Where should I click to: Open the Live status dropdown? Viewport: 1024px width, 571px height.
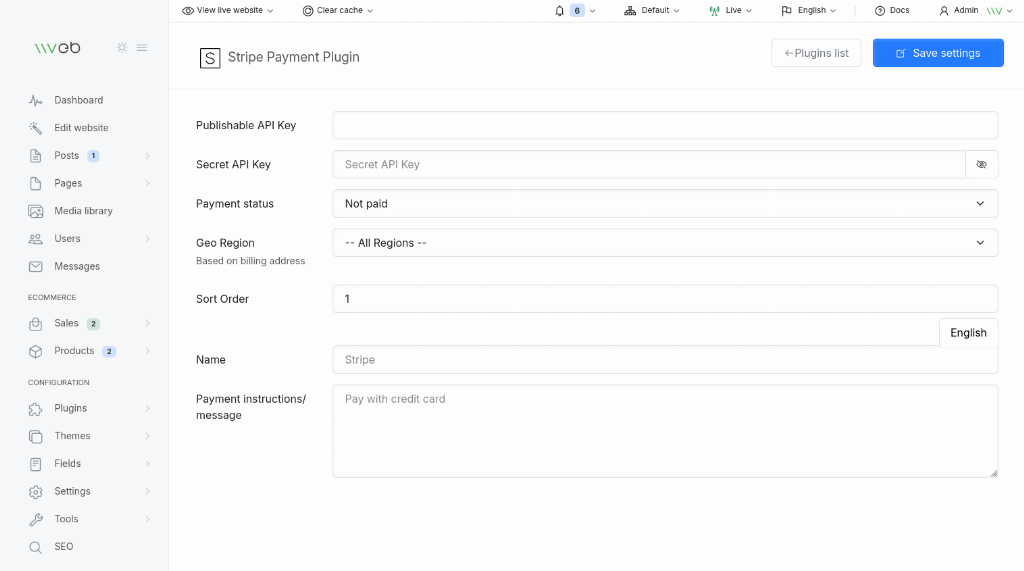[730, 10]
